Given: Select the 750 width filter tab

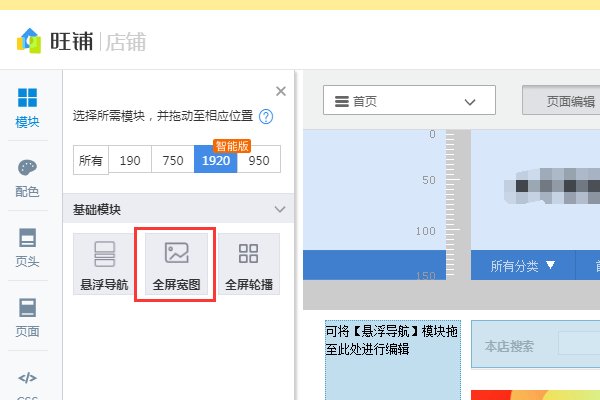Looking at the screenshot, I should tap(173, 160).
